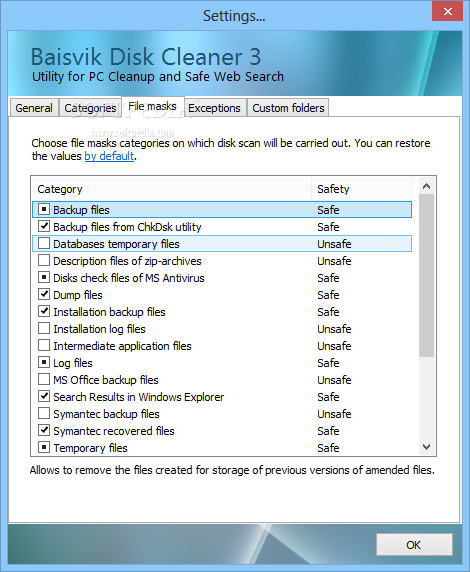The width and height of the screenshot is (470, 572).
Task: Click 'Unsafe' value for Intermediate application files
Action: tap(334, 346)
